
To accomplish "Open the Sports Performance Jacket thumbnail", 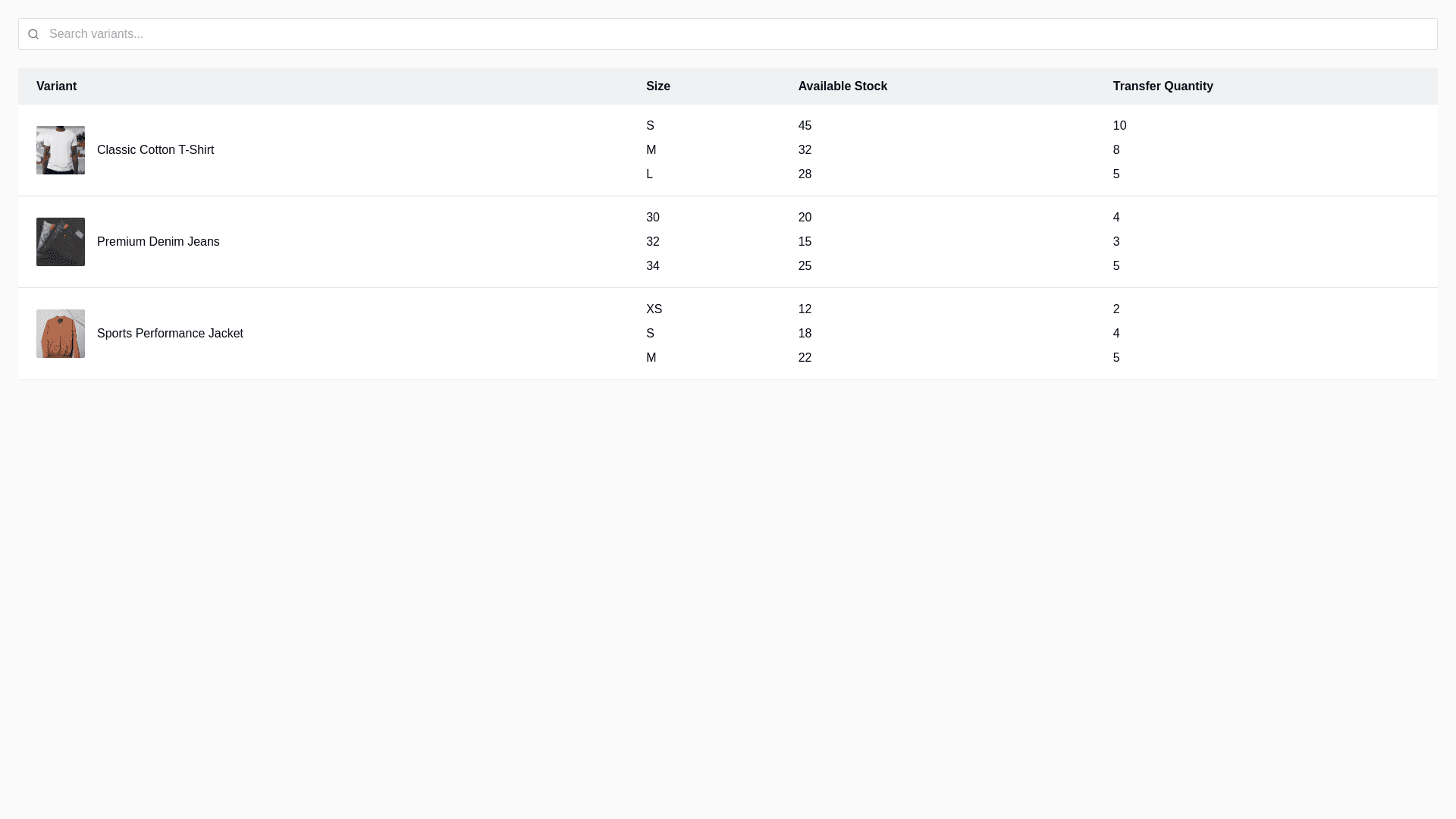I will (x=61, y=334).
